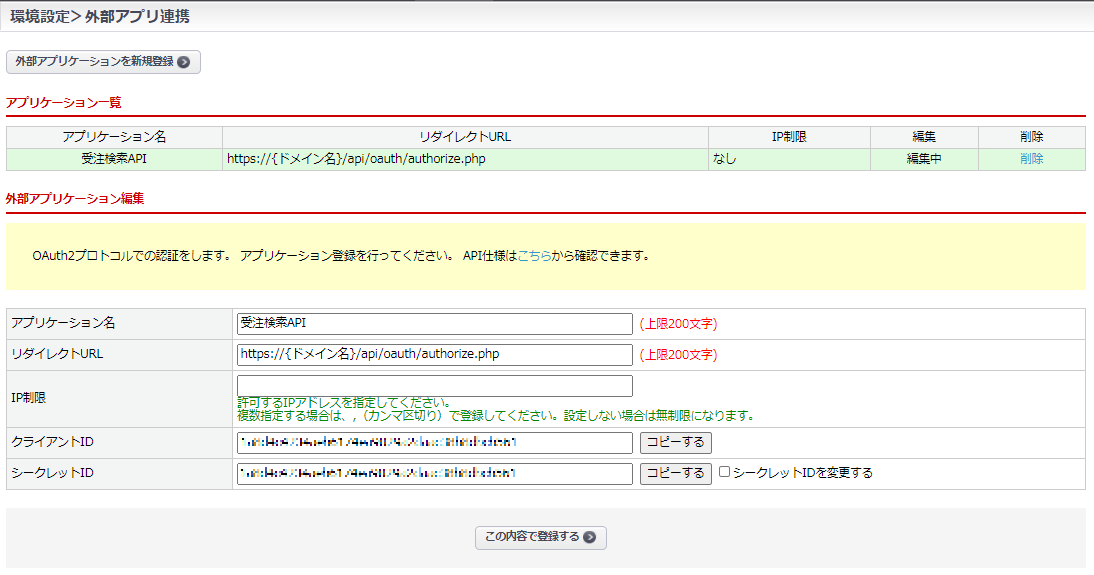Click the 外部アプリケーションを新規登録 button
This screenshot has height=575, width=1094.
point(103,62)
